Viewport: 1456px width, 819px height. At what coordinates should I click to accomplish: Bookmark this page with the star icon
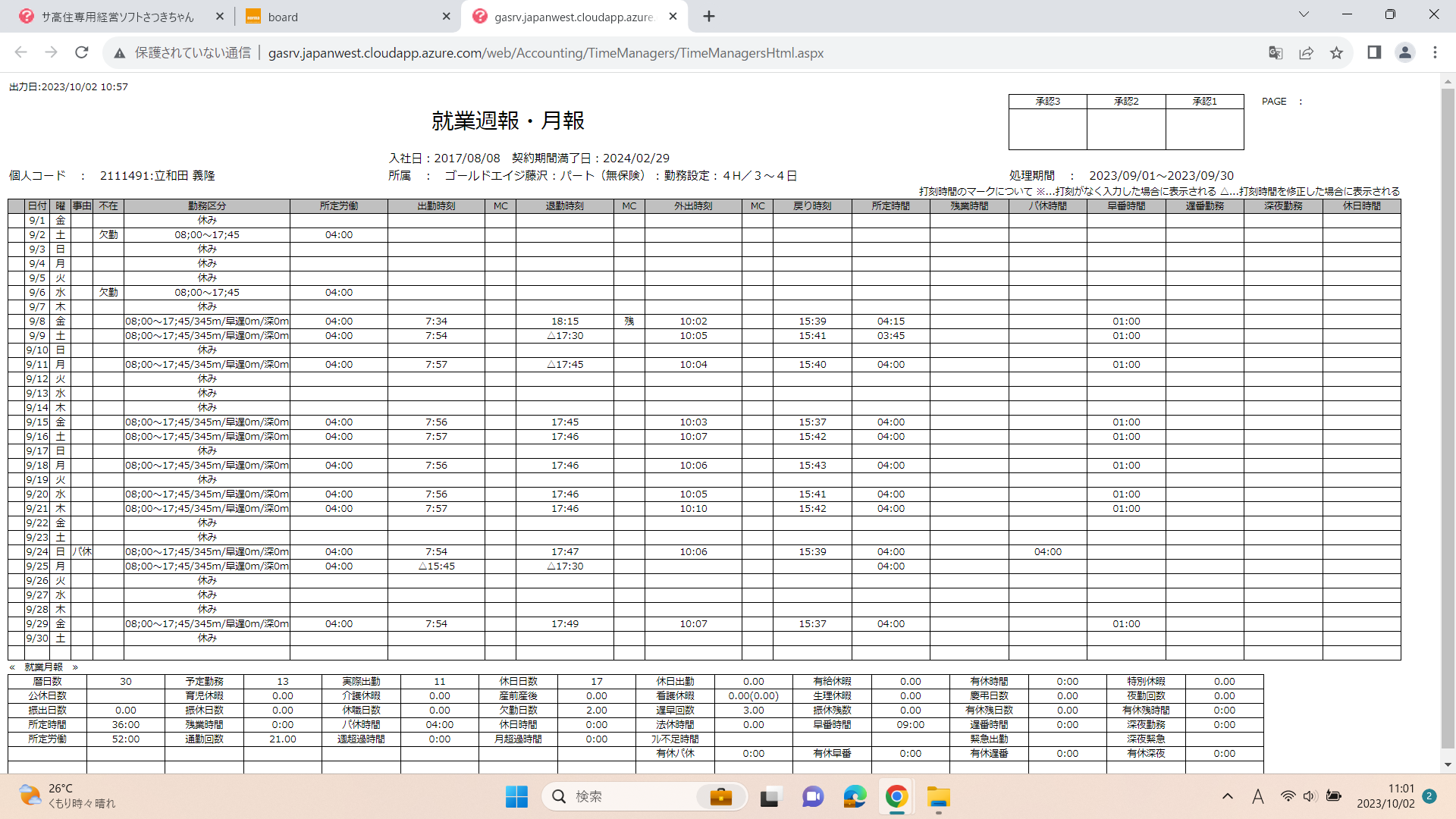[x=1336, y=52]
